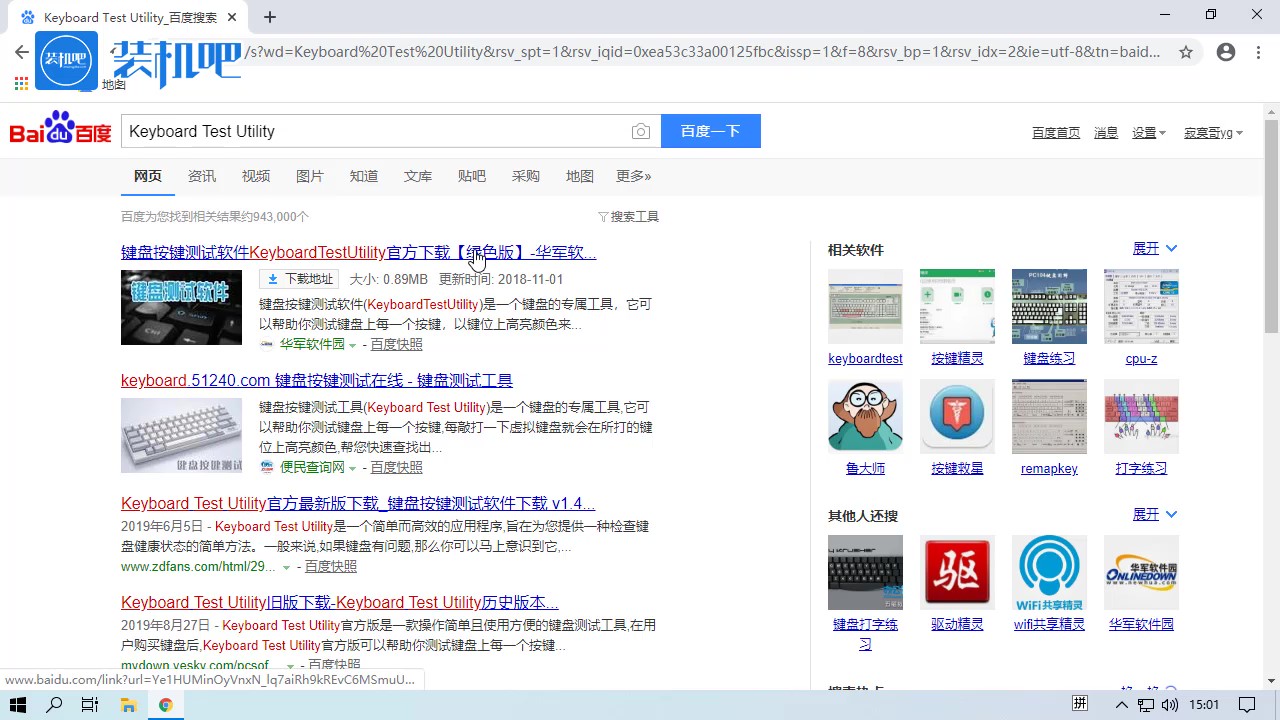Open new browser tab
Image resolution: width=1280 pixels, height=720 pixels.
tap(270, 17)
